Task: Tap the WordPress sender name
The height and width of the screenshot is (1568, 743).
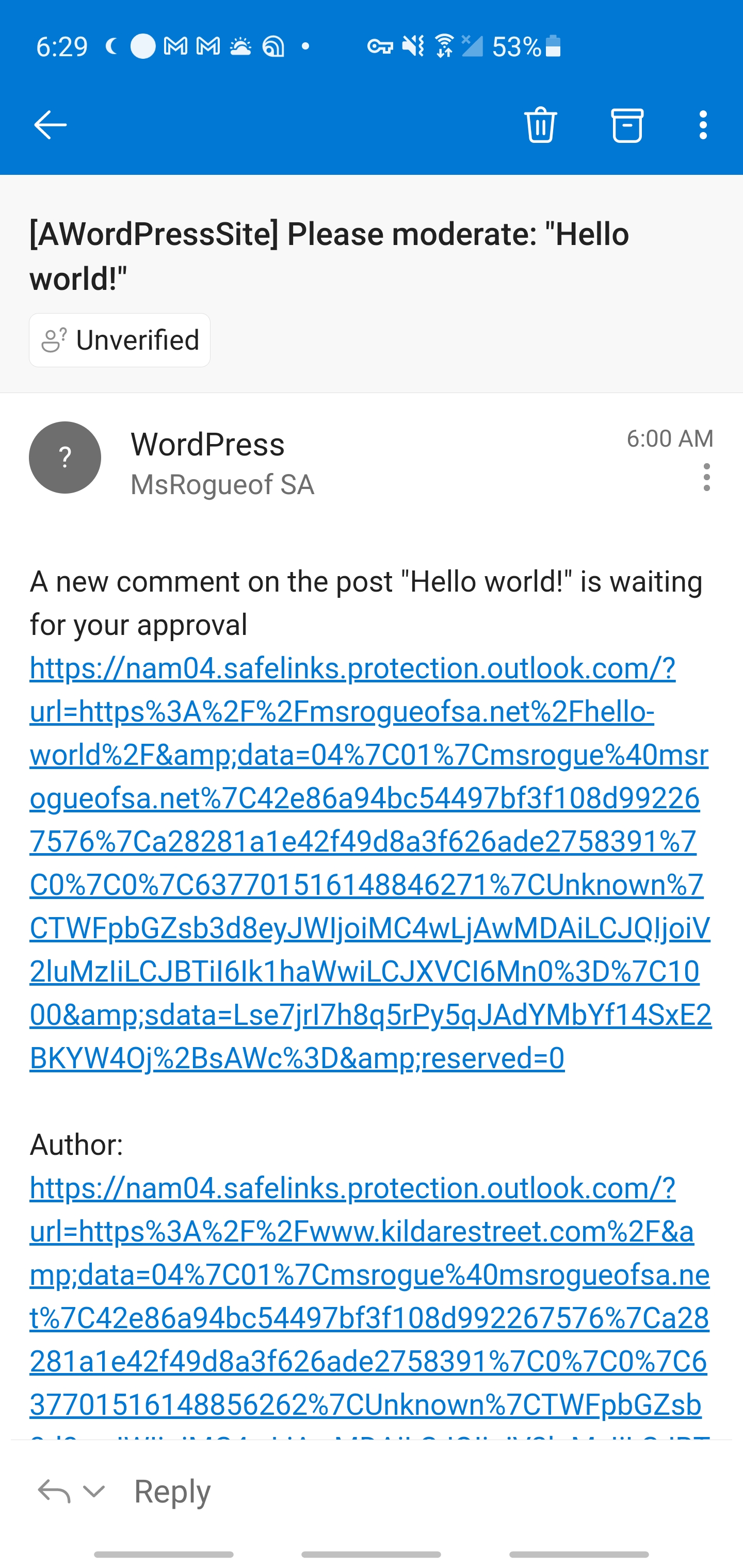Action: [x=207, y=444]
